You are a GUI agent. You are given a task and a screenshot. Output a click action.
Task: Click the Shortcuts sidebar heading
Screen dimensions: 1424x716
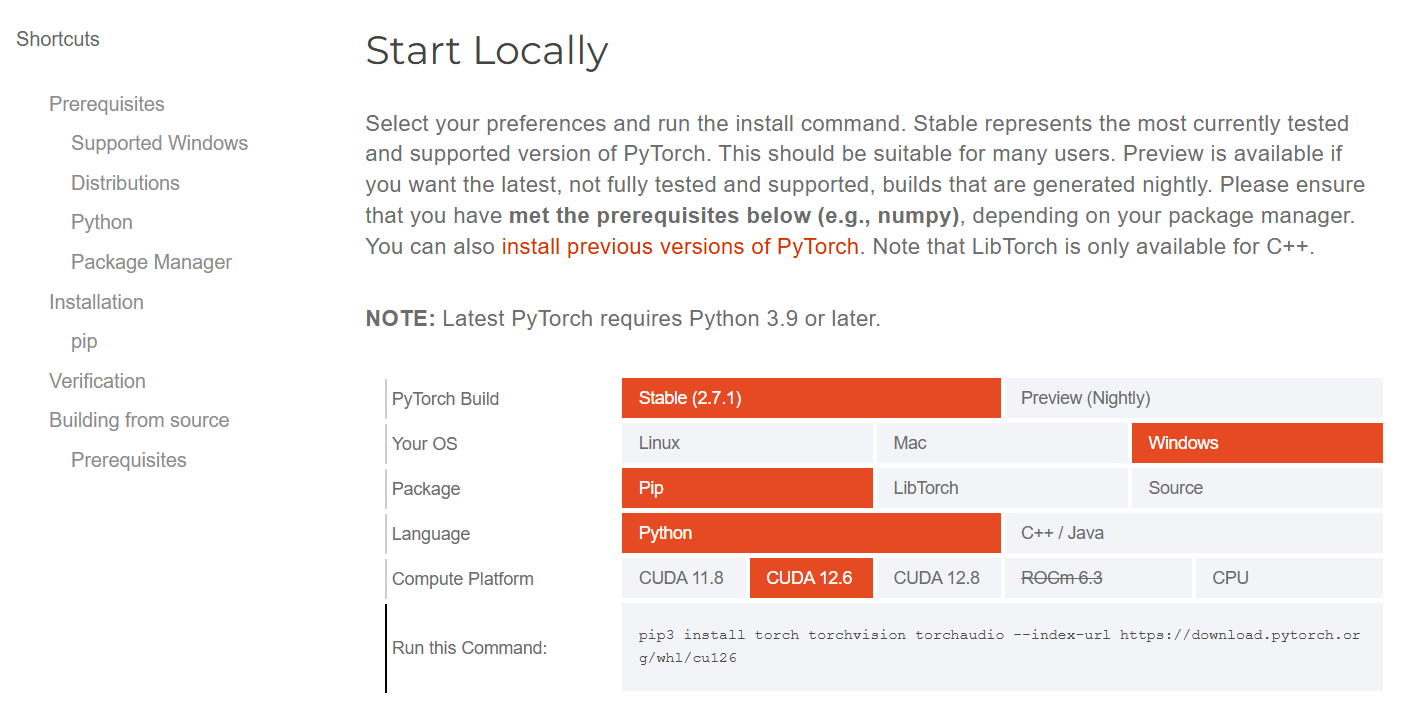point(58,39)
